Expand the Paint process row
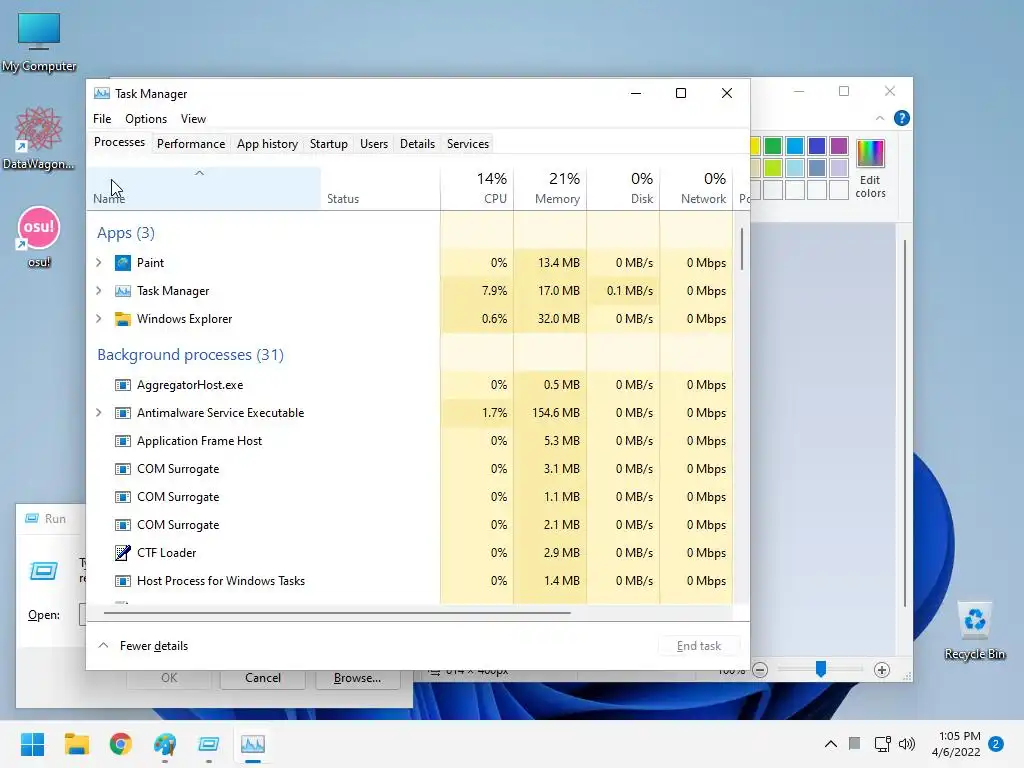 (99, 263)
